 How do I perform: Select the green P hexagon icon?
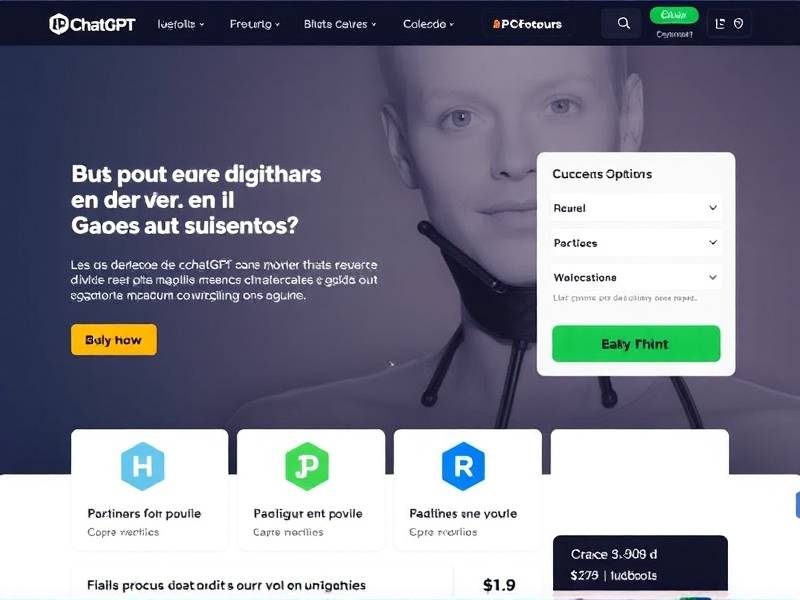pyautogui.click(x=307, y=466)
